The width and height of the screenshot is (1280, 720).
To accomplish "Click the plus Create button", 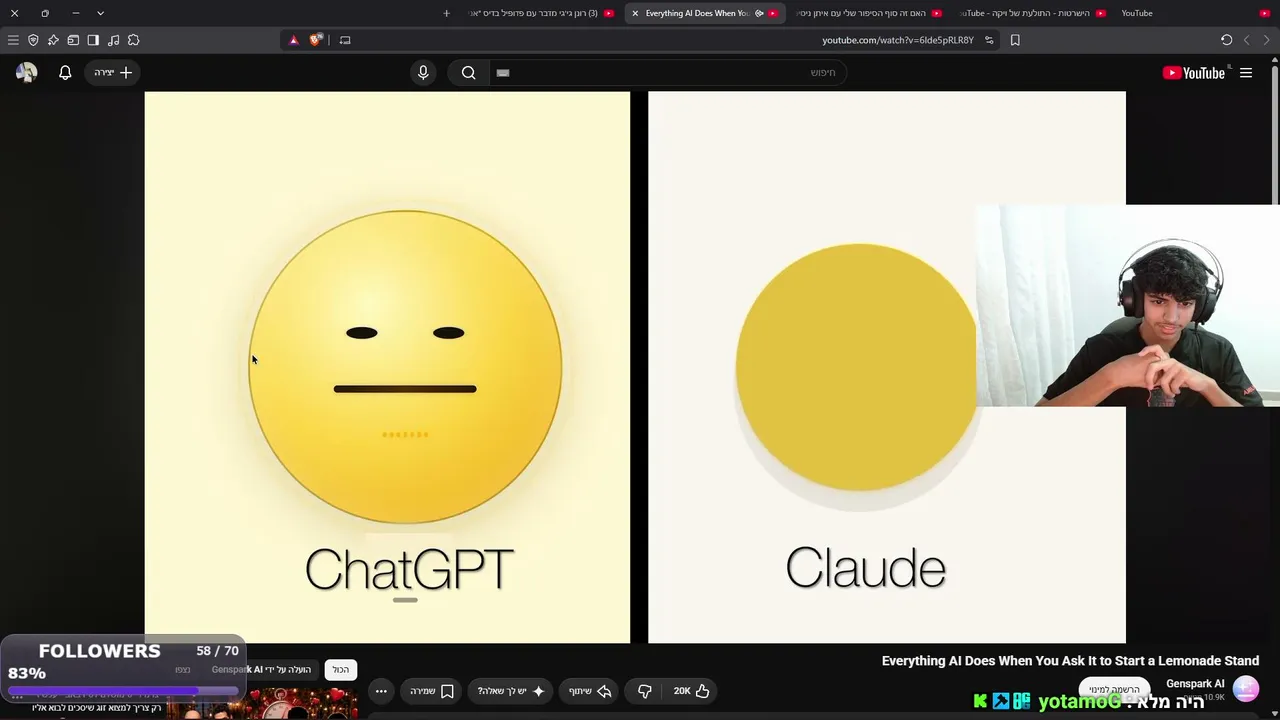I will (x=112, y=73).
